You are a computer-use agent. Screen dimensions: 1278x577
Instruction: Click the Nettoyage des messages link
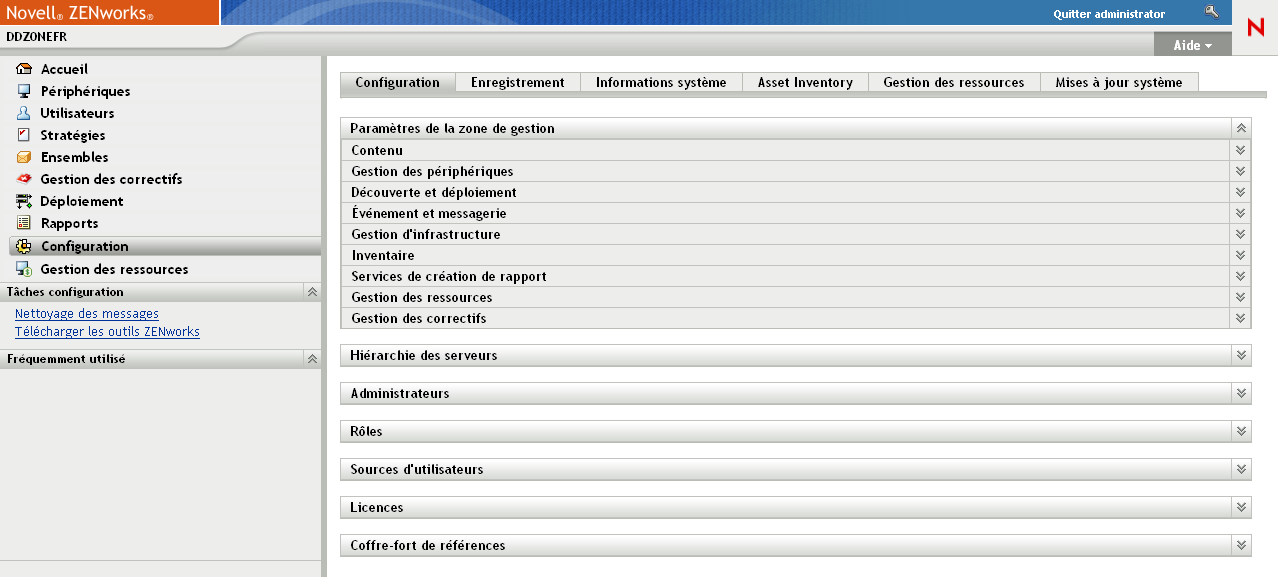86,313
